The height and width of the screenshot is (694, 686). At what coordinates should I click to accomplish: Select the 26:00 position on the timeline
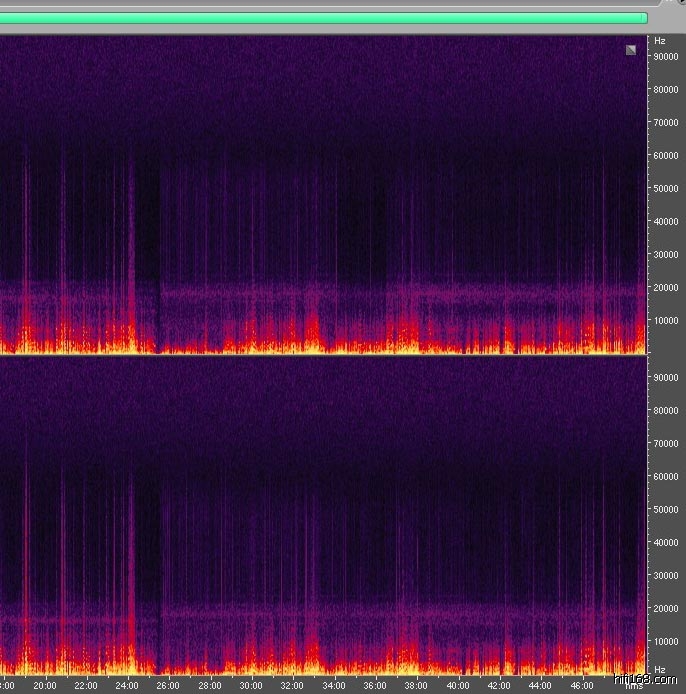[168, 686]
